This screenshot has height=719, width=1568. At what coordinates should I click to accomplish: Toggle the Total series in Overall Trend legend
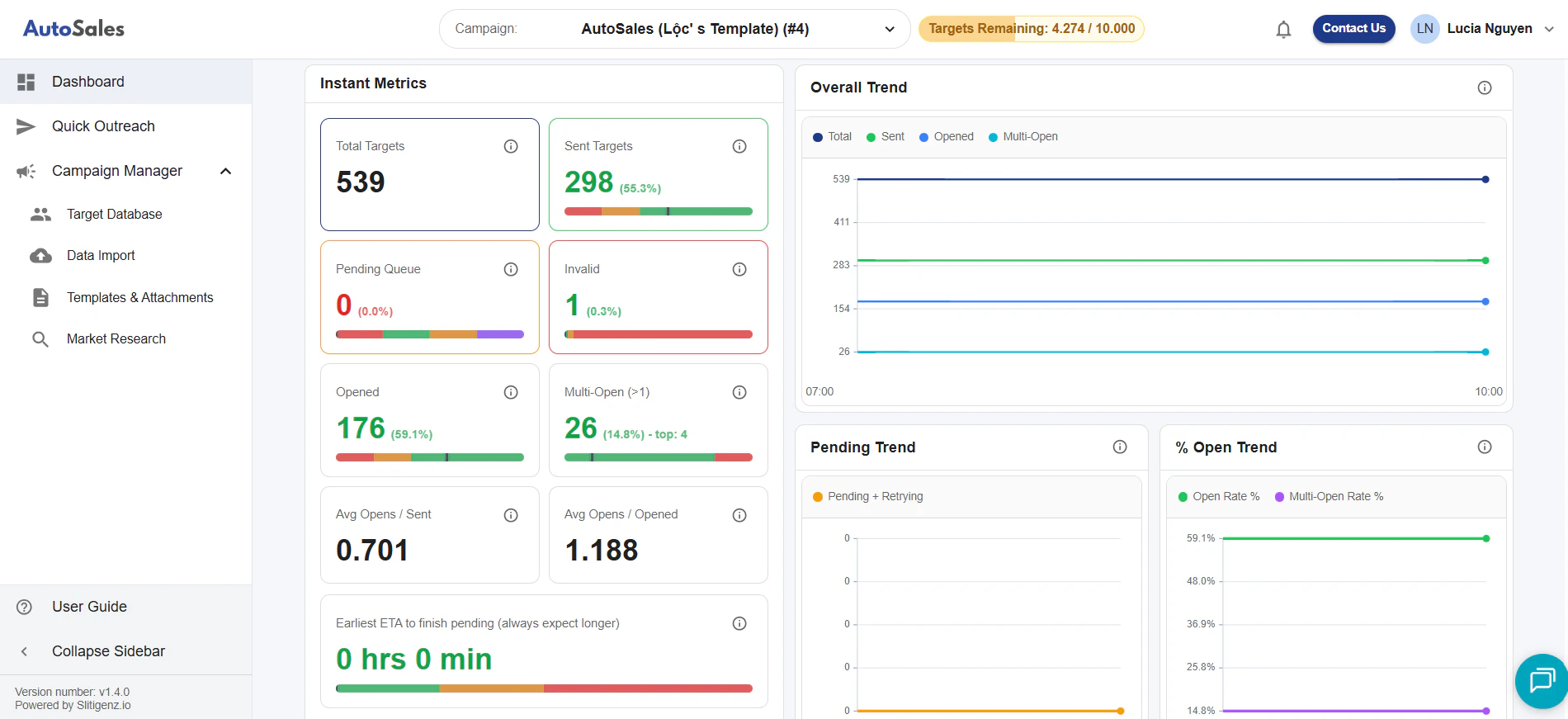point(832,137)
